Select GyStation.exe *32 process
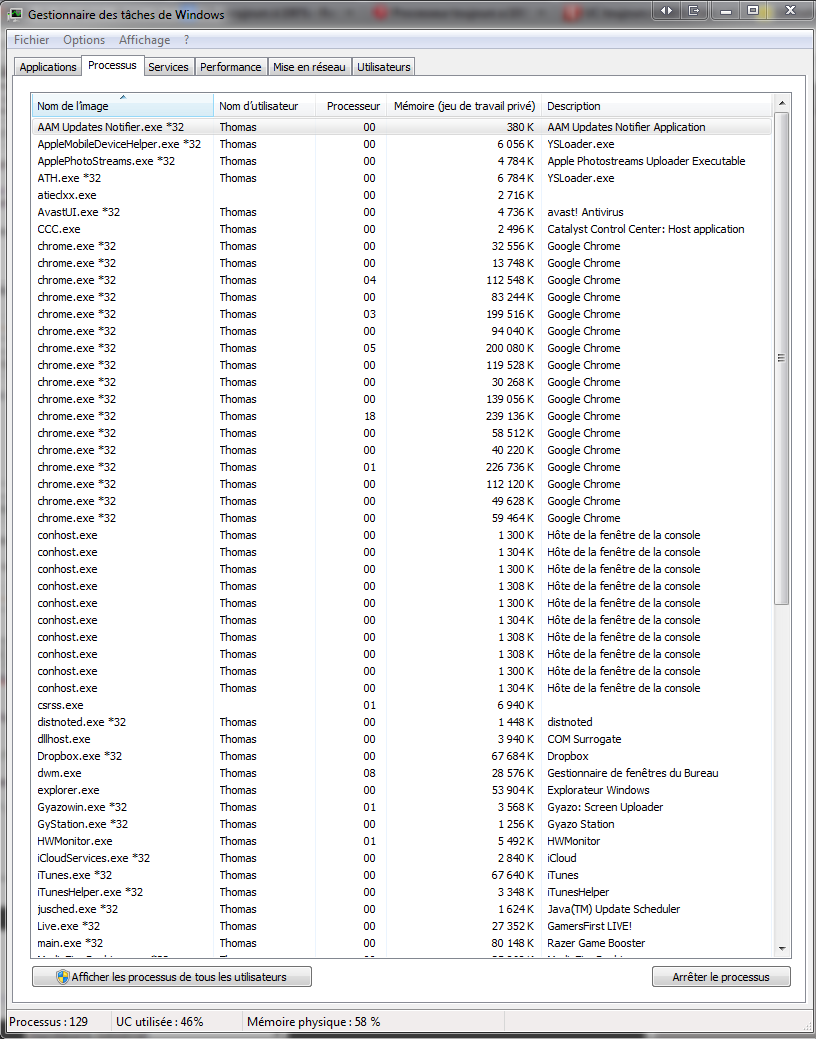This screenshot has width=816, height=1039. pos(402,824)
